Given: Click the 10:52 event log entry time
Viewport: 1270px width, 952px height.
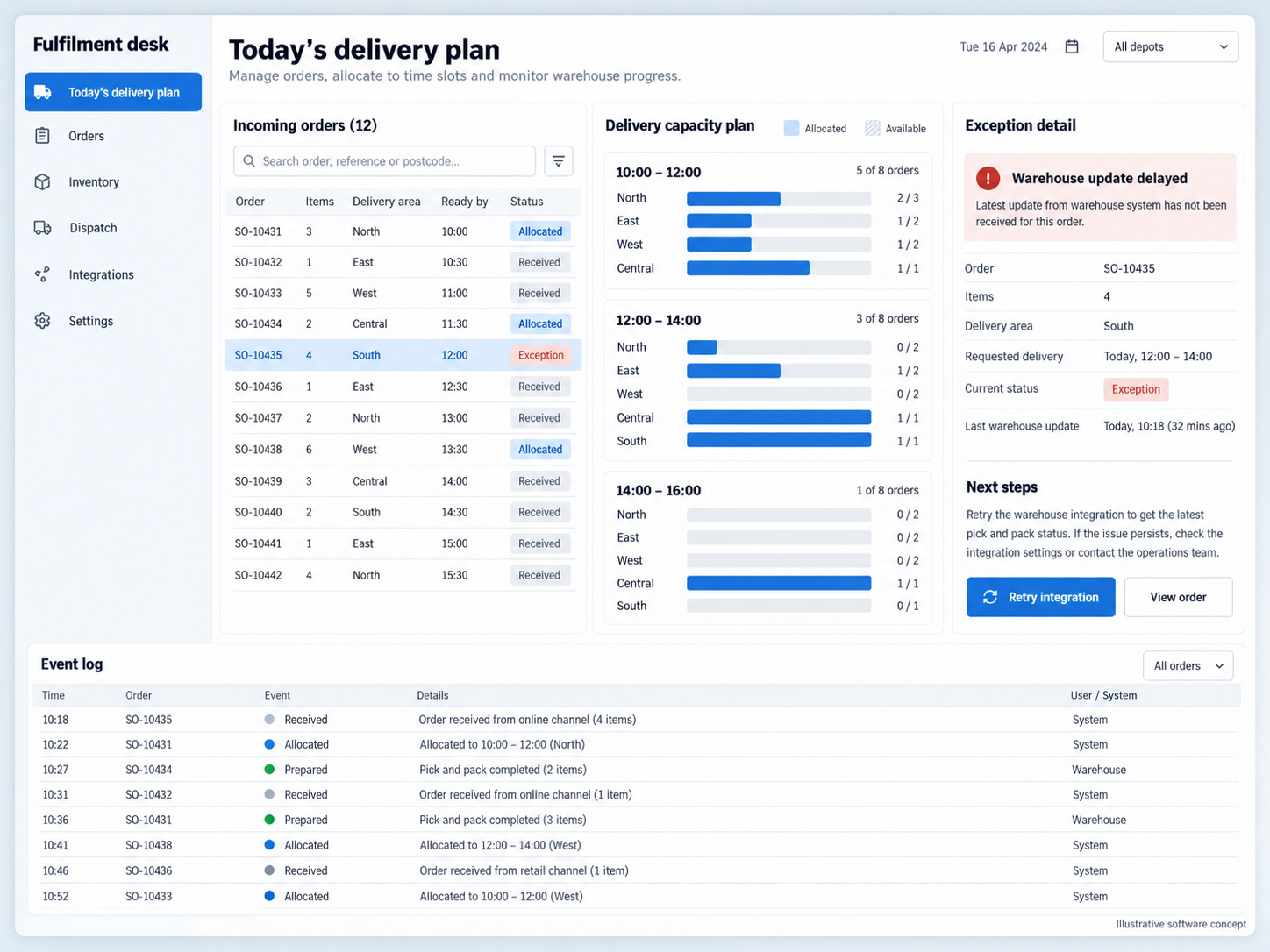Looking at the screenshot, I should tap(55, 897).
